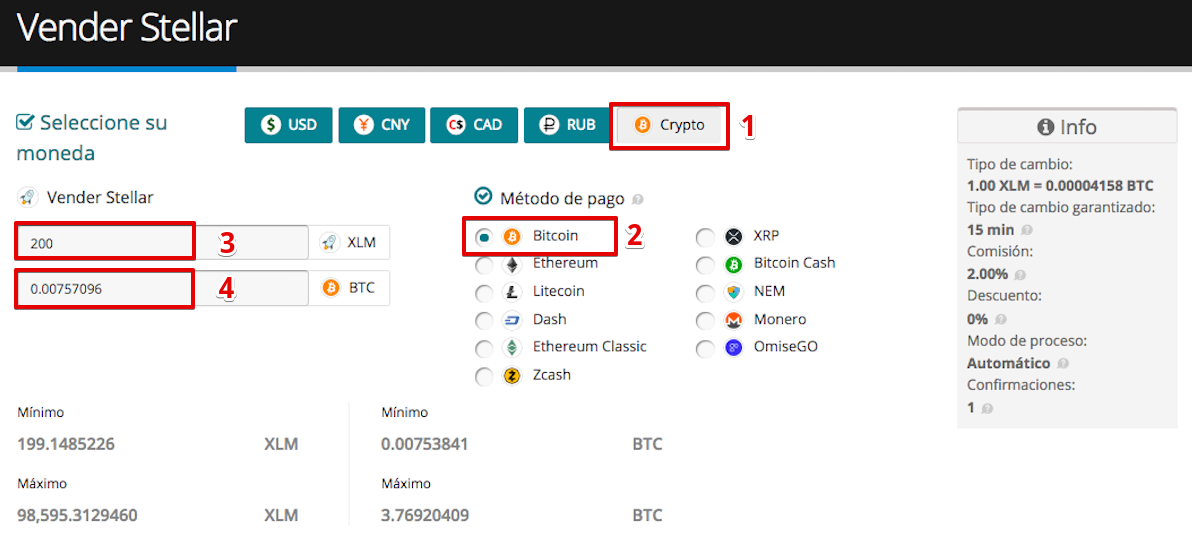Click the XRP logo icon
The height and width of the screenshot is (534, 1192).
click(733, 237)
